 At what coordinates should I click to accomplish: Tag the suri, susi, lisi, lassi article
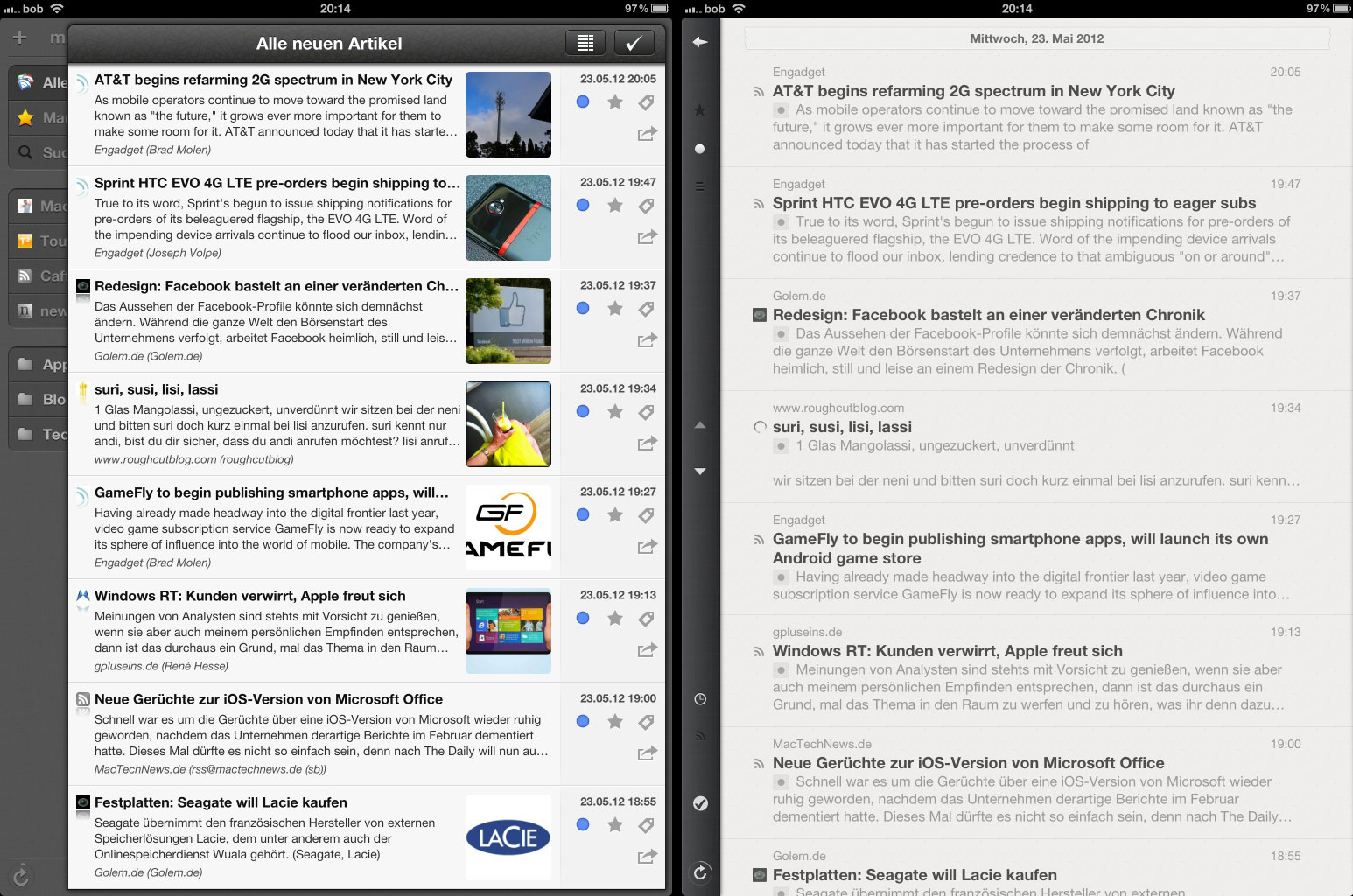pyautogui.click(x=647, y=412)
